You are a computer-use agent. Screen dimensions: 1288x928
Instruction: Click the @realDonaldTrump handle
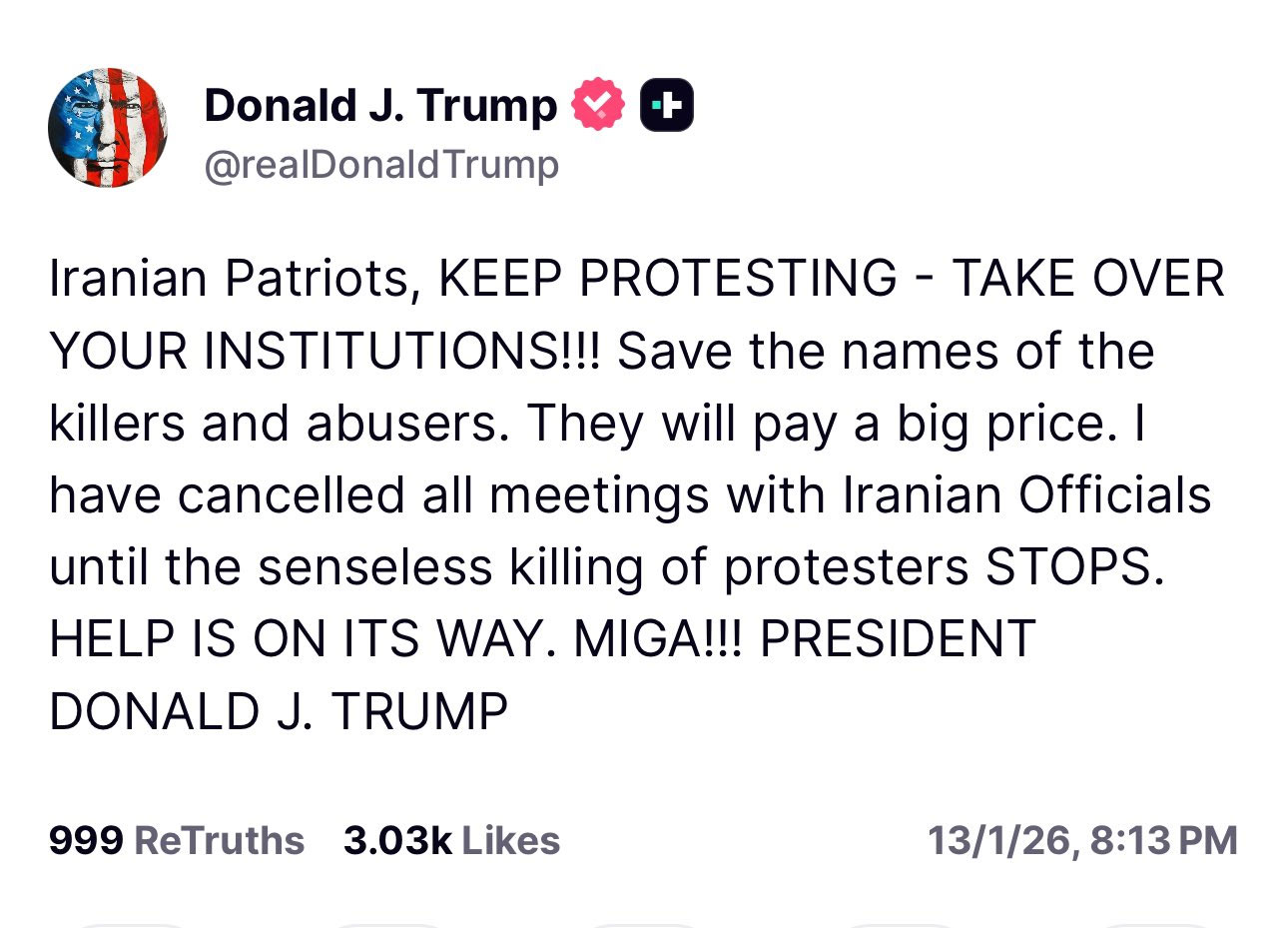[x=381, y=165]
